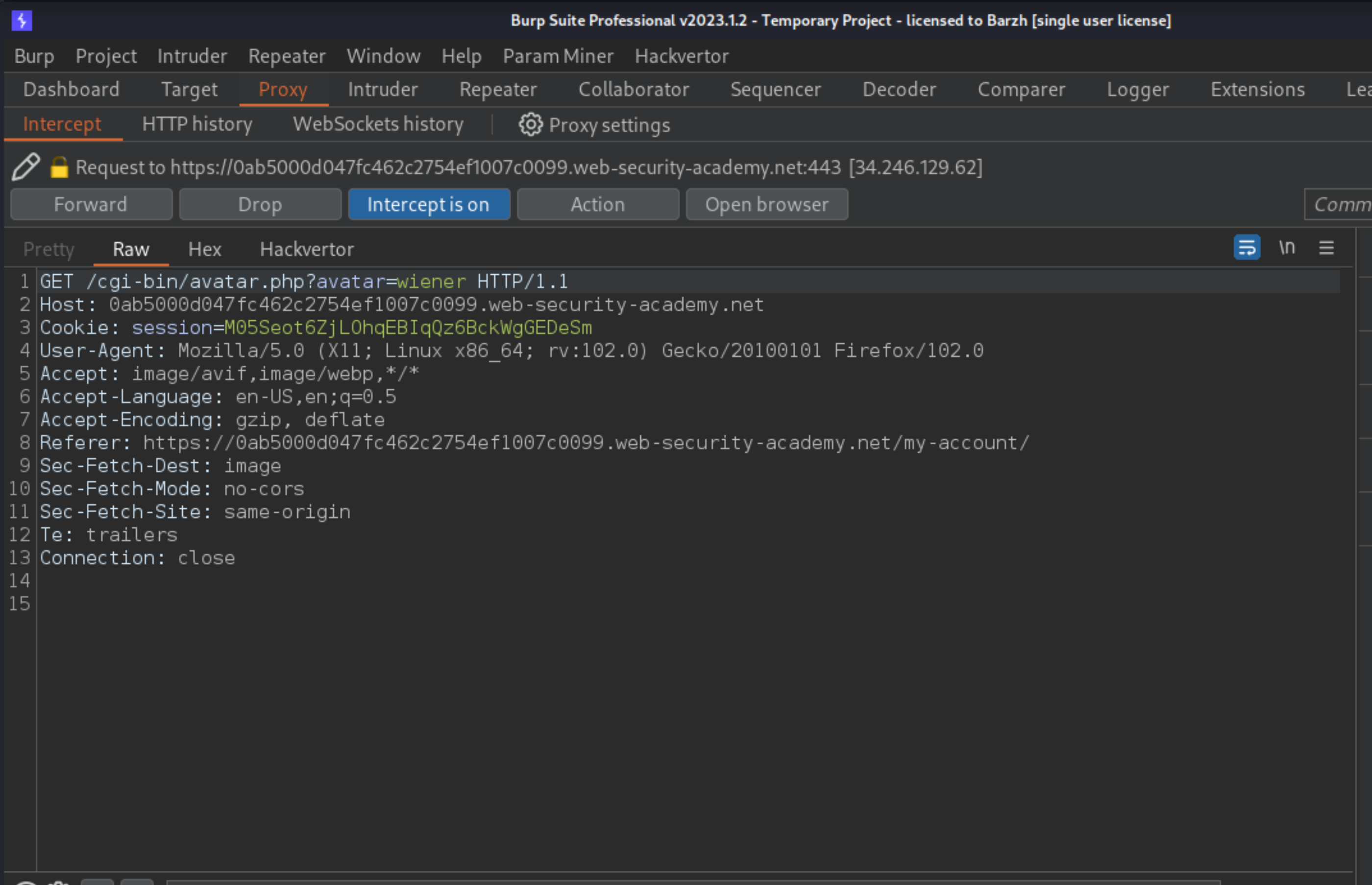Viewport: 1372px width, 885px height.
Task: Switch to the Comparer tab
Action: (x=1021, y=90)
